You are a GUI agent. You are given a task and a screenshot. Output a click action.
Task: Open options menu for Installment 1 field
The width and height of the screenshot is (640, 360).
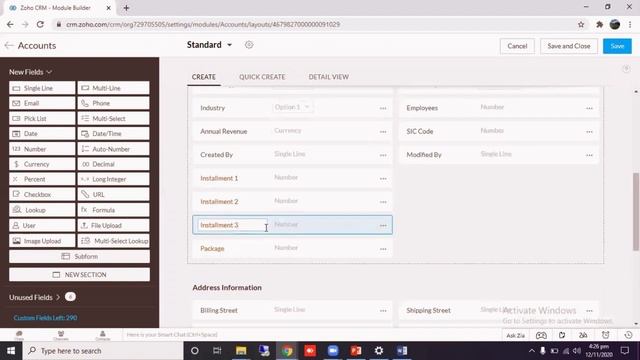click(x=383, y=178)
